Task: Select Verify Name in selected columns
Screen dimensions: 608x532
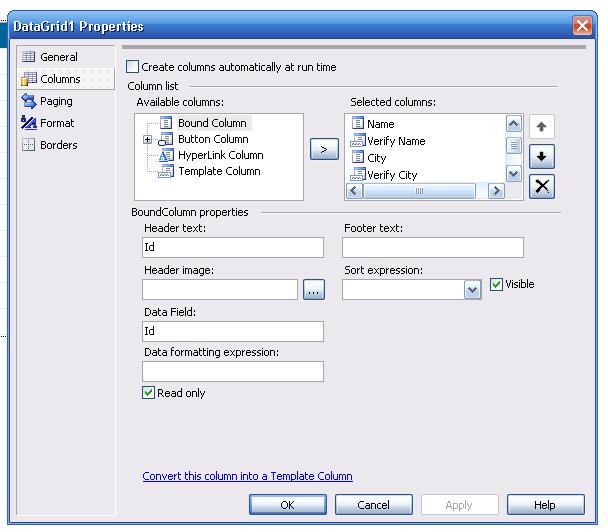Action: click(x=396, y=141)
